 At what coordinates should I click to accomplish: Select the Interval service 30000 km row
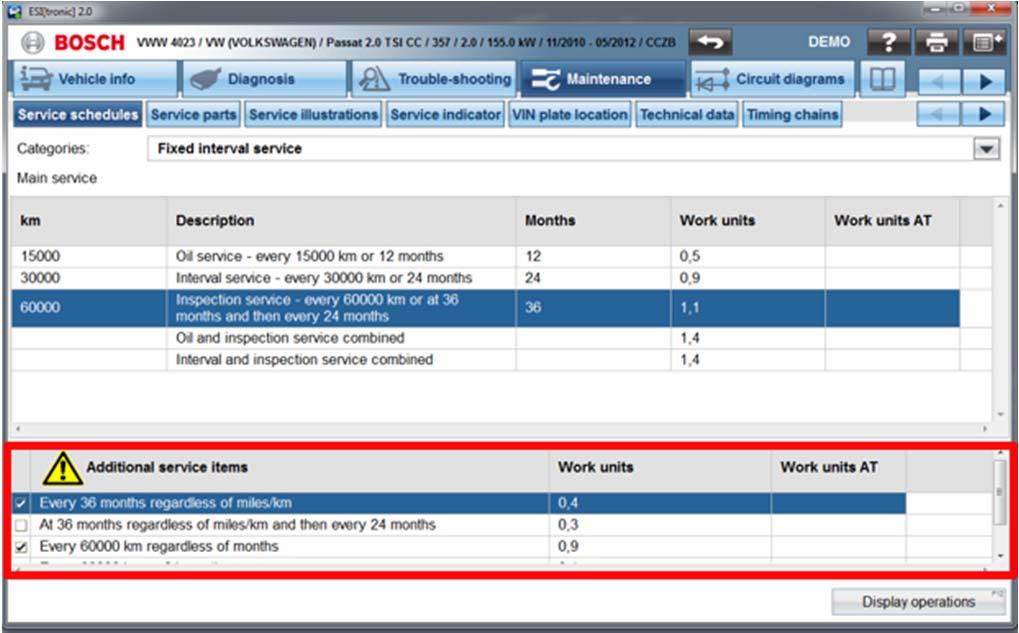pyautogui.click(x=485, y=278)
